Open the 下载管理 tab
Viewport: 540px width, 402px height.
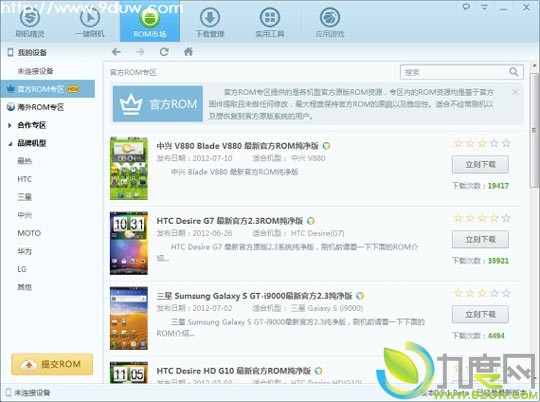pos(210,21)
